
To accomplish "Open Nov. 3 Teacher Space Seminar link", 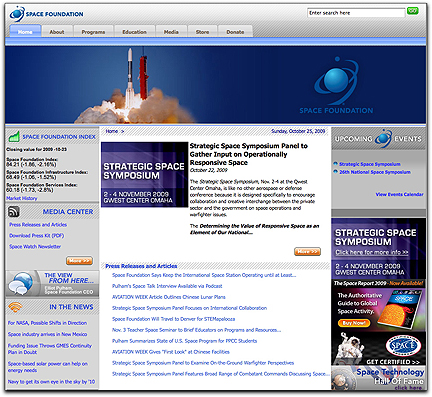I will coord(196,330).
